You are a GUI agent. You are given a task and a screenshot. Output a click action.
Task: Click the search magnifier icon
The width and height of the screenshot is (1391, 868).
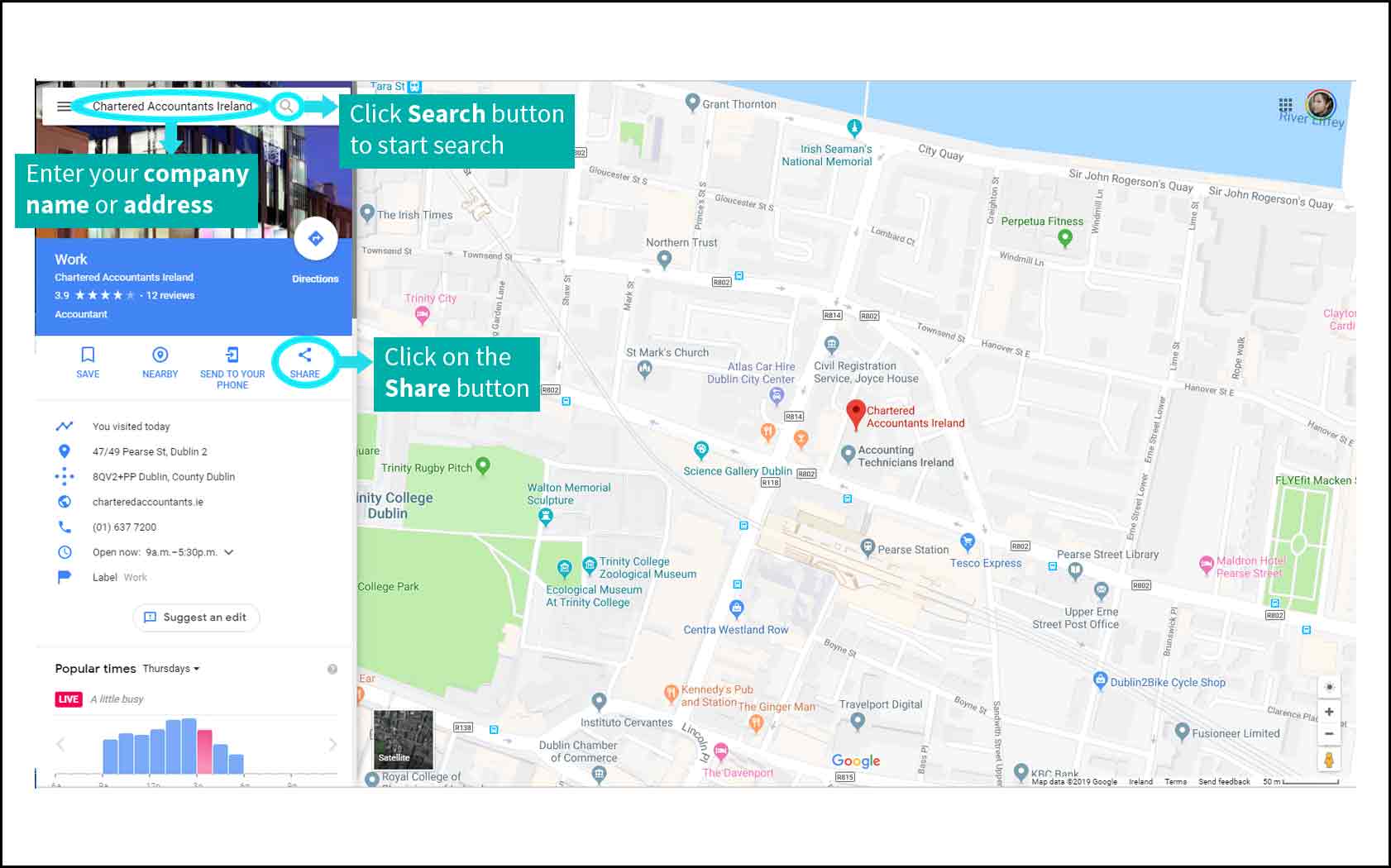[x=286, y=107]
